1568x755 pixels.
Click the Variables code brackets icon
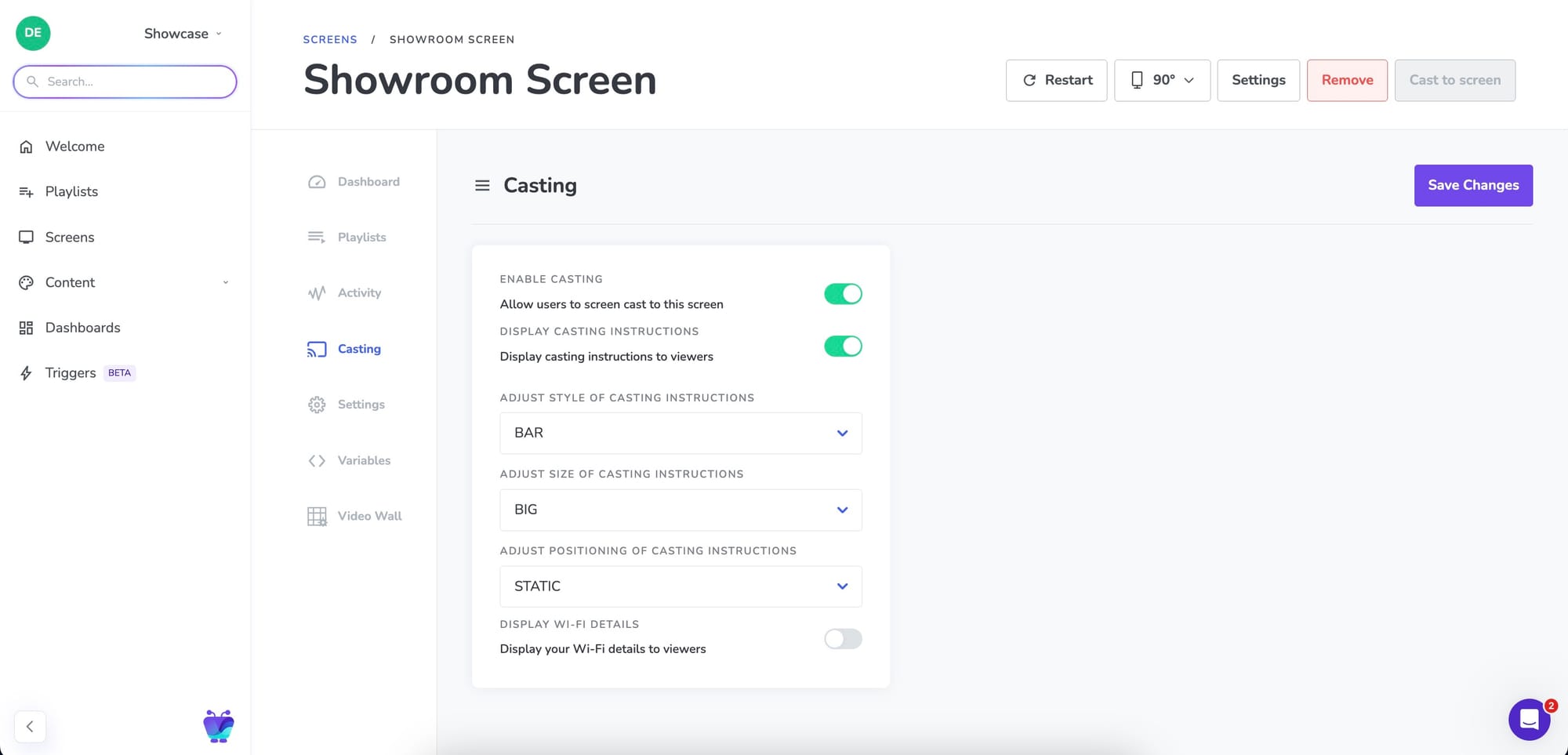click(317, 460)
